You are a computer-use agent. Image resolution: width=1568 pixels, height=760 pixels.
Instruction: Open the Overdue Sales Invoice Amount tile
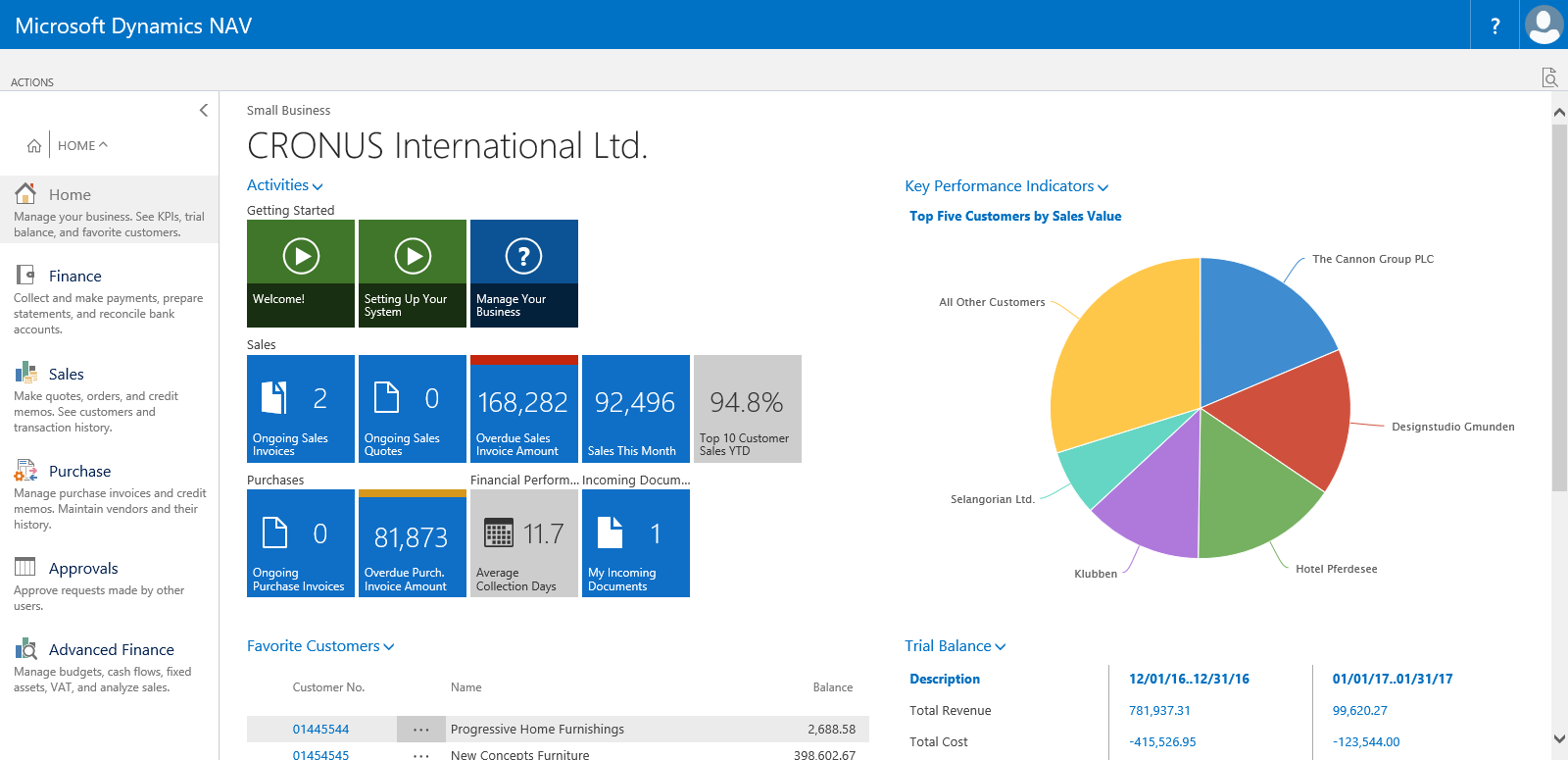click(x=524, y=409)
